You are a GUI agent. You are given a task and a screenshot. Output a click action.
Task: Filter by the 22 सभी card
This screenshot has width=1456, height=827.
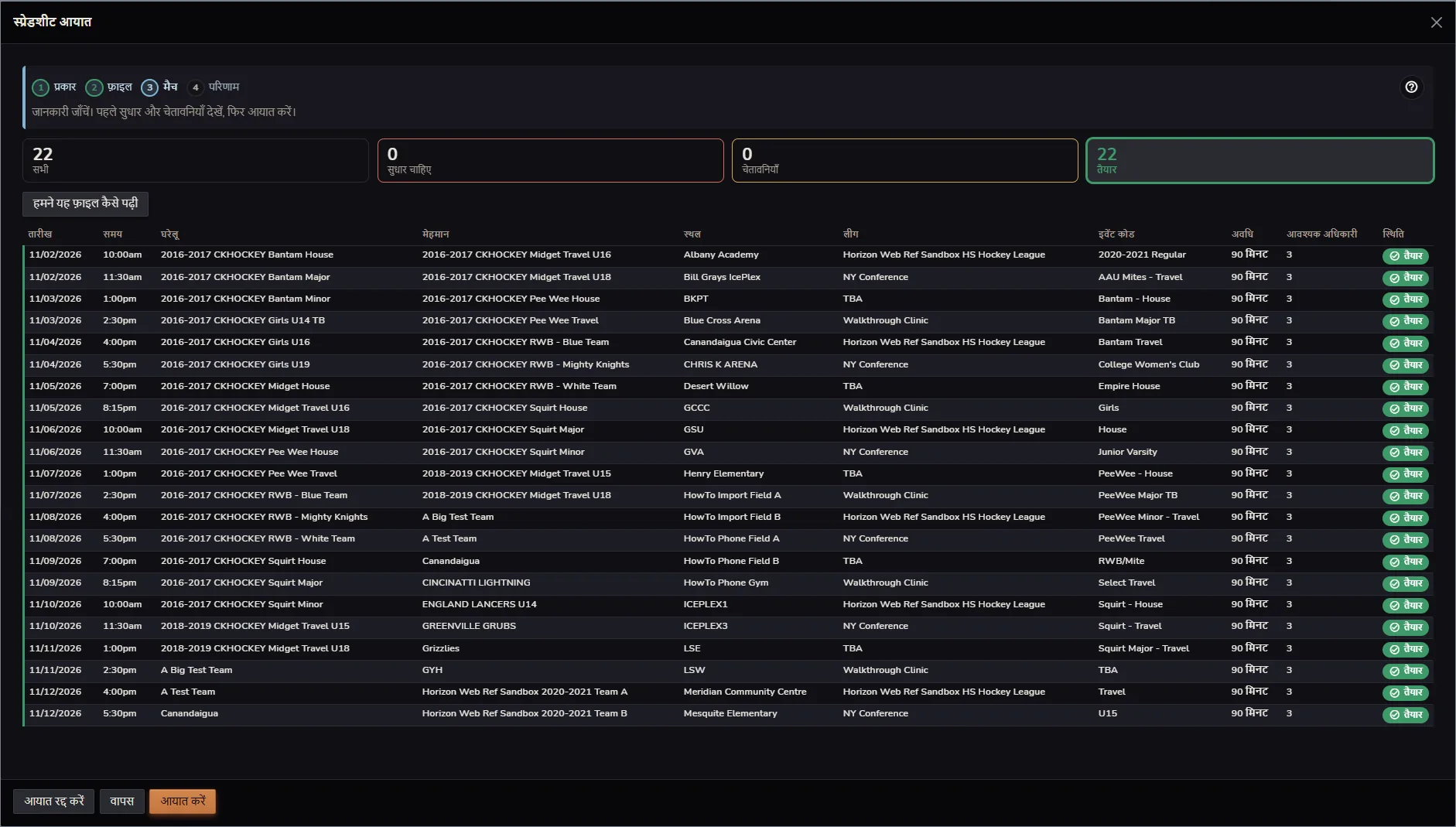pos(196,161)
